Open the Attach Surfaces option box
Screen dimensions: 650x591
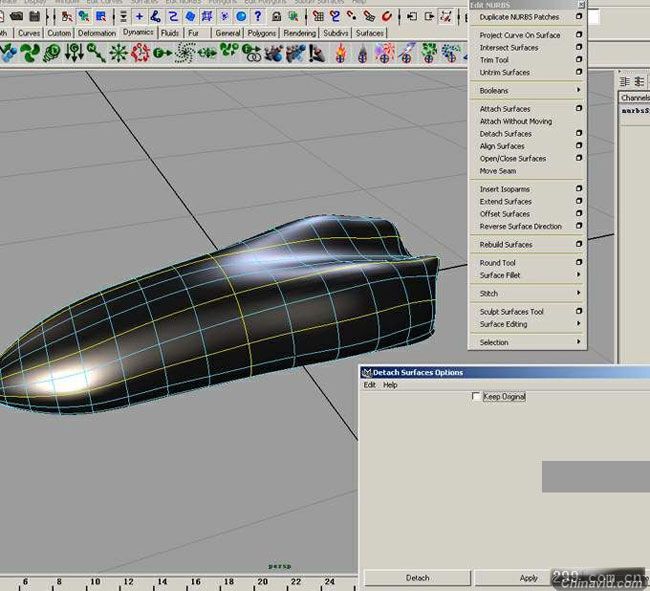pos(579,108)
